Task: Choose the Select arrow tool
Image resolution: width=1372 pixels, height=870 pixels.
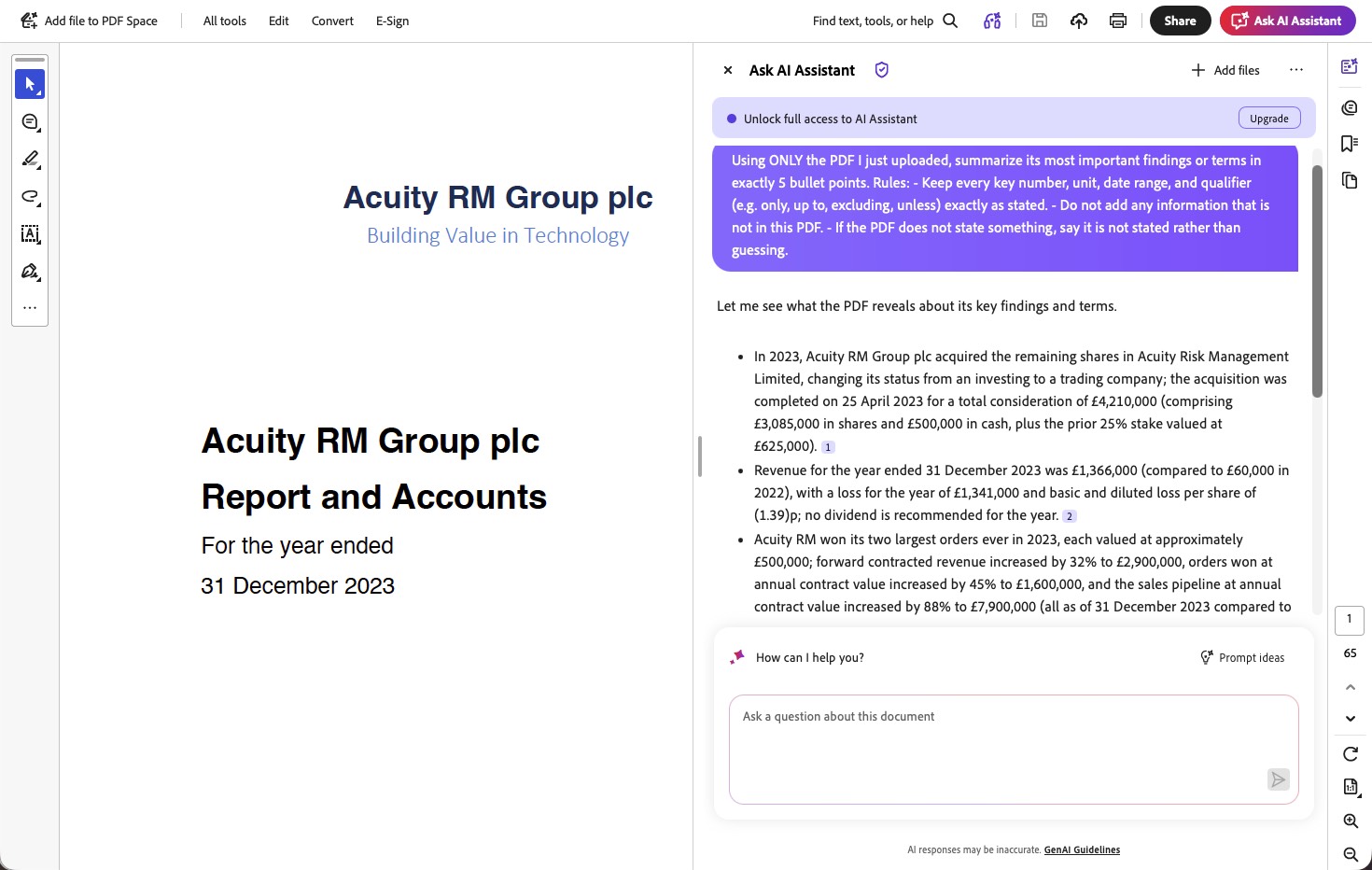Action: (x=30, y=84)
